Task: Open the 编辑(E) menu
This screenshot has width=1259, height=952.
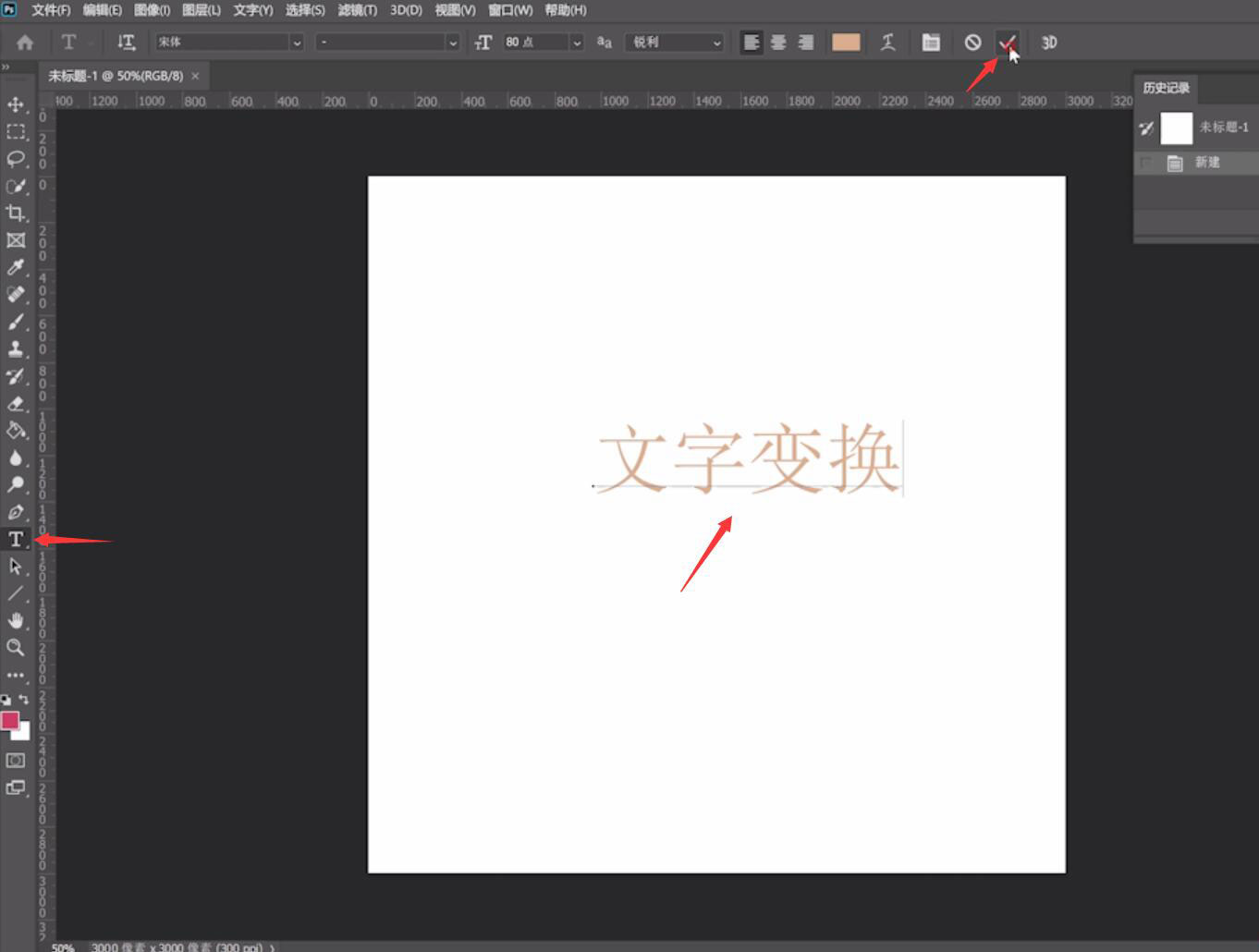Action: tap(102, 10)
